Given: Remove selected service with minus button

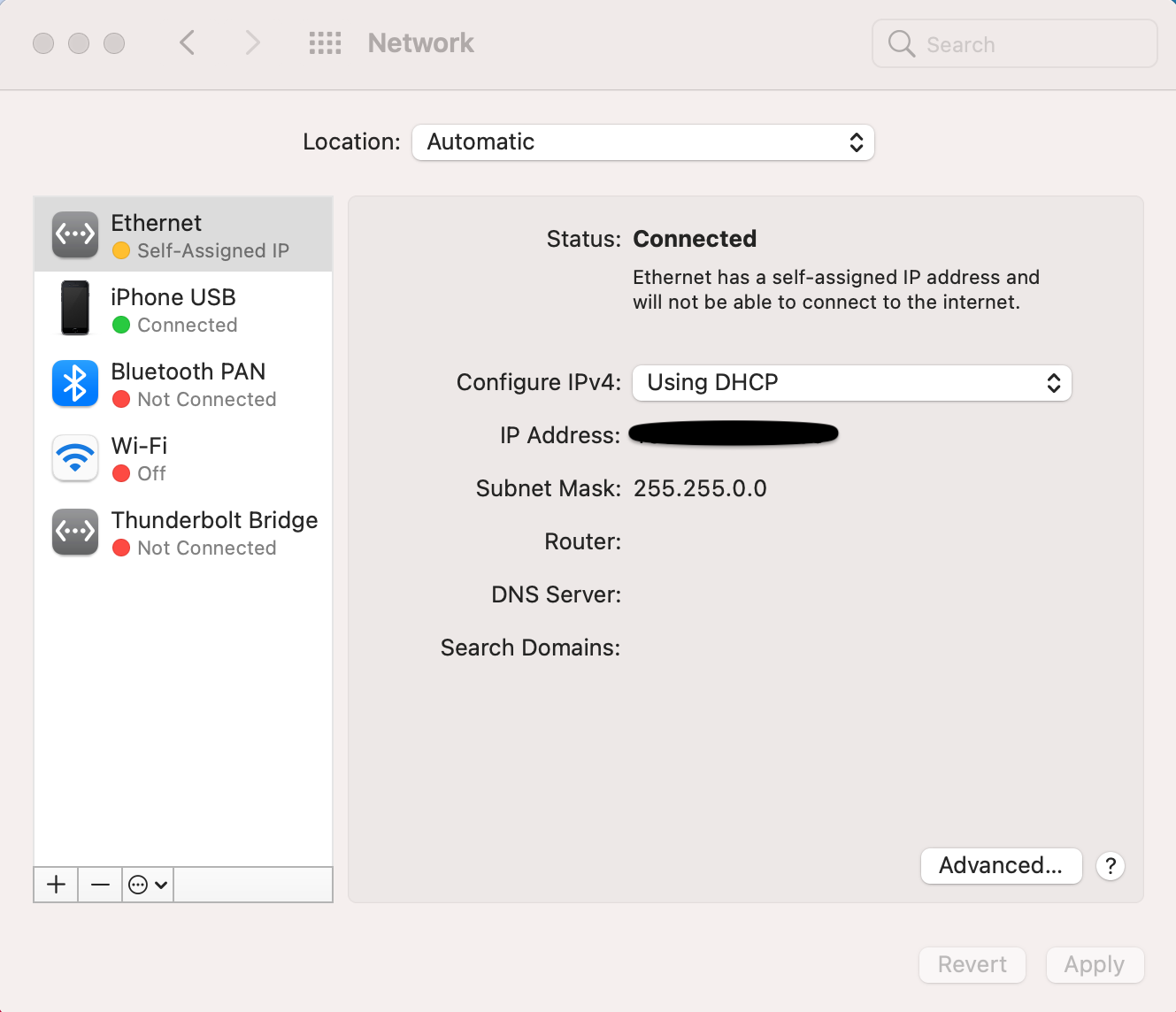Looking at the screenshot, I should (x=100, y=885).
